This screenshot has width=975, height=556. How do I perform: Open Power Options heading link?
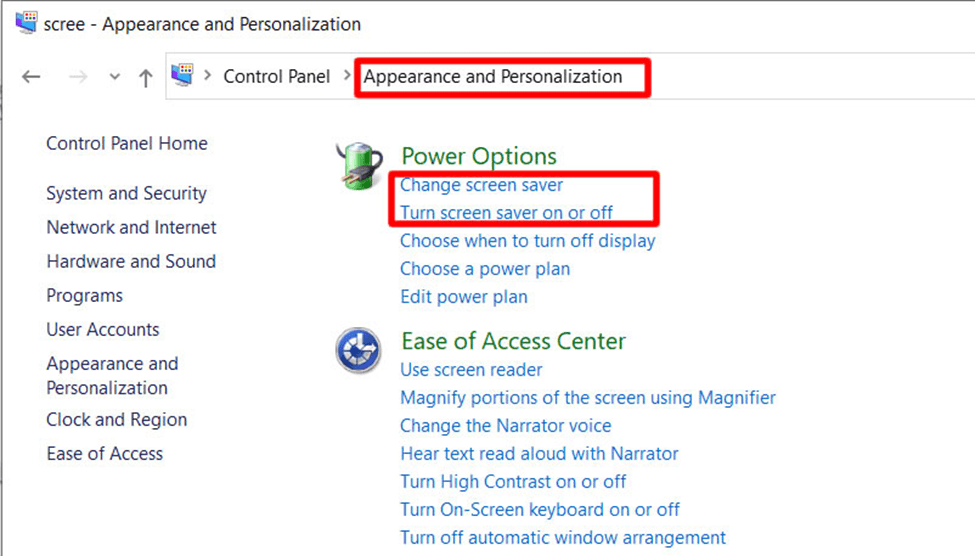pos(478,156)
